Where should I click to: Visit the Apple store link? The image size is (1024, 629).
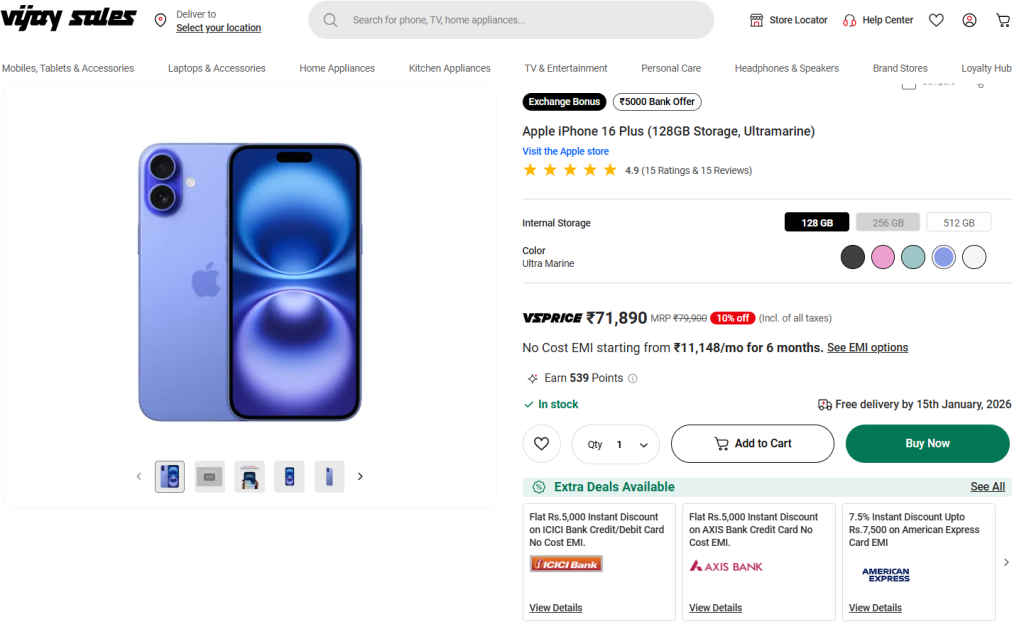(x=565, y=152)
